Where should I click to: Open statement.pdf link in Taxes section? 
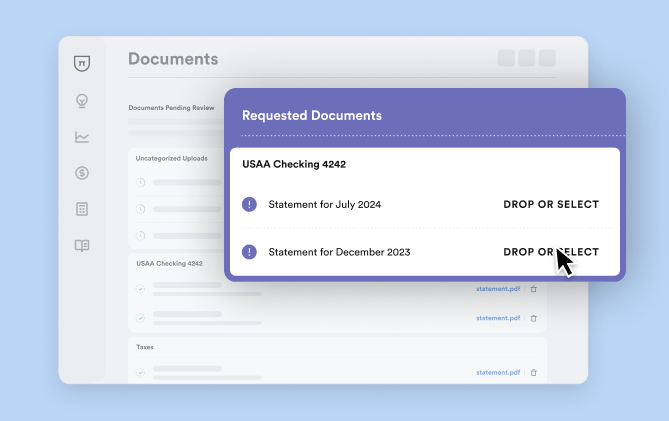pos(498,372)
